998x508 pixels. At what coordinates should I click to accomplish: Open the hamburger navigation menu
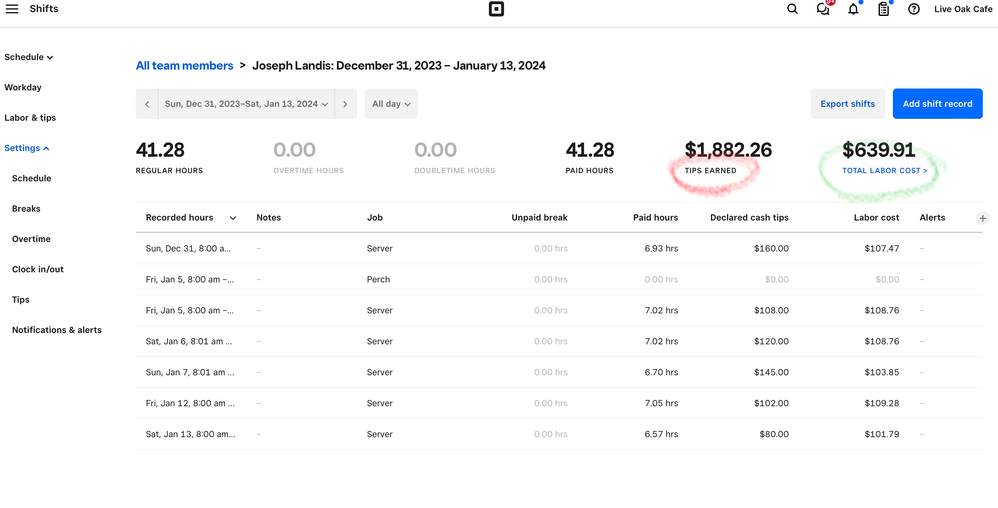click(x=12, y=9)
